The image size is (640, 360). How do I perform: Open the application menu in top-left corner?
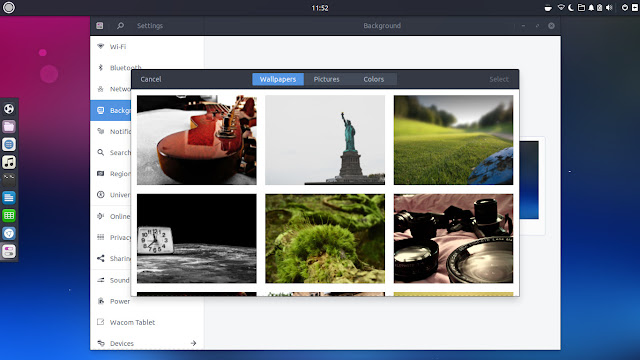tap(9, 7)
